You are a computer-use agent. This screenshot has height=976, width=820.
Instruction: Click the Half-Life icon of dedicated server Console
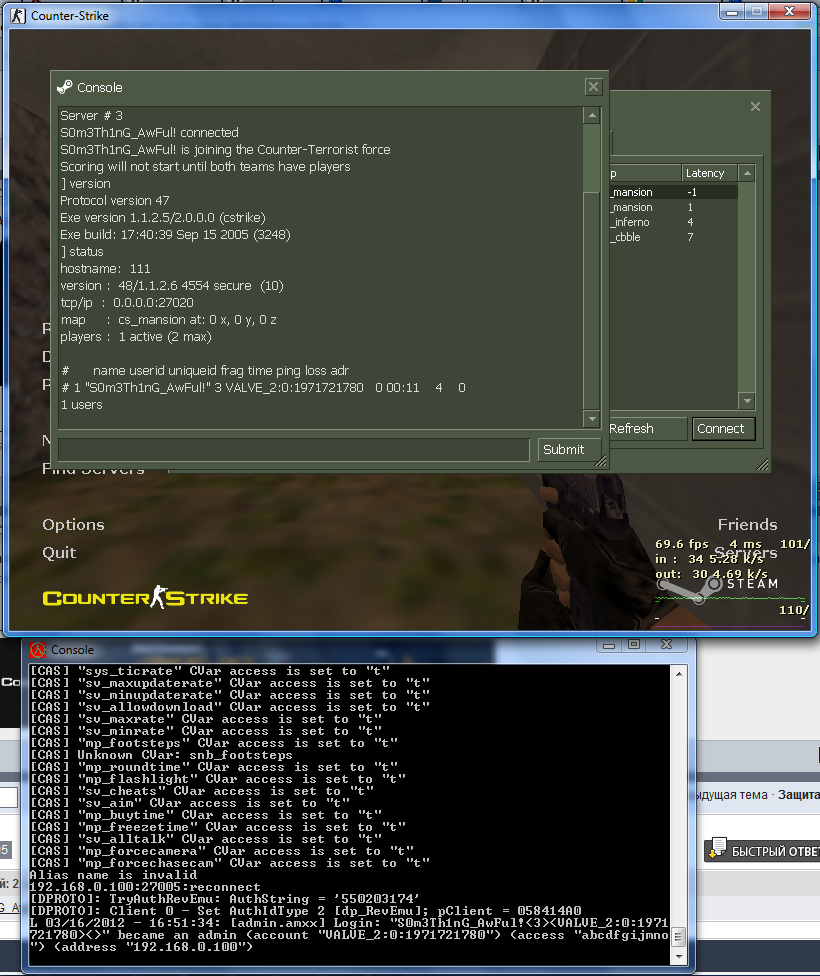point(38,650)
